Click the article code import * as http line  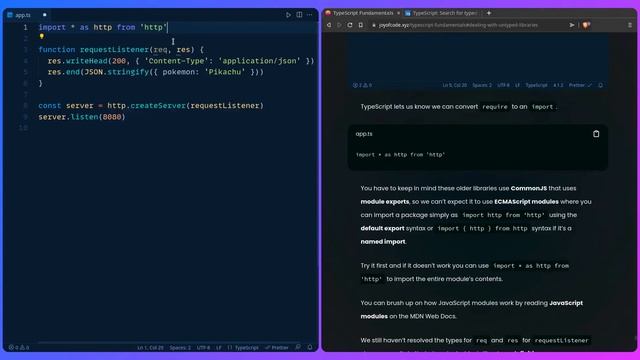click(400, 155)
